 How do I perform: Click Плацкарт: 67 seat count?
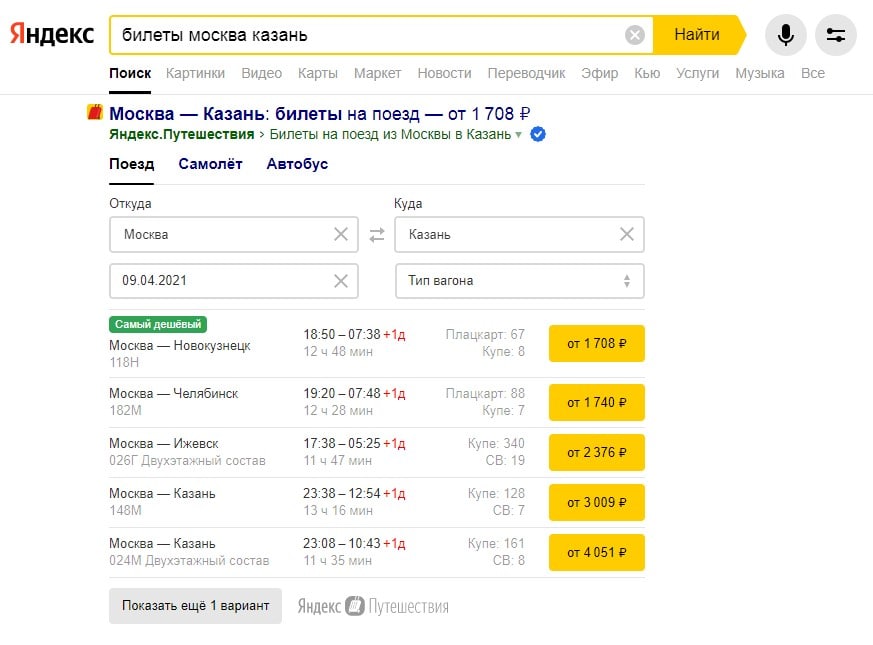[485, 334]
